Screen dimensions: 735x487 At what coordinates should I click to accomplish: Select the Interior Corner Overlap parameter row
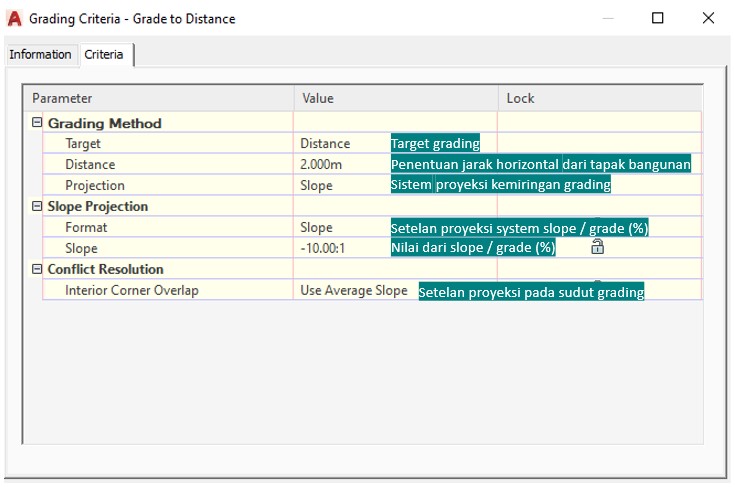[x=132, y=290]
